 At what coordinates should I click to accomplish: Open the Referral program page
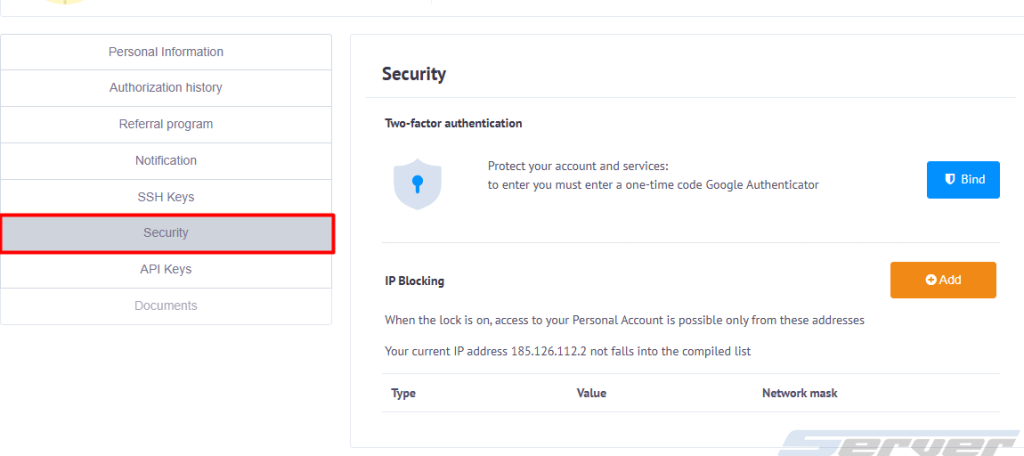(x=166, y=124)
